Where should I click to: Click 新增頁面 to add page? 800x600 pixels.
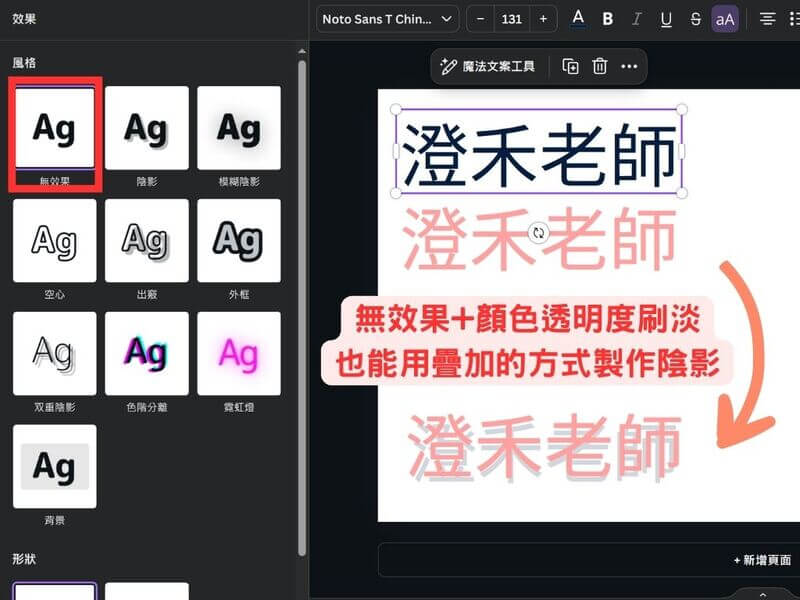(x=761, y=561)
